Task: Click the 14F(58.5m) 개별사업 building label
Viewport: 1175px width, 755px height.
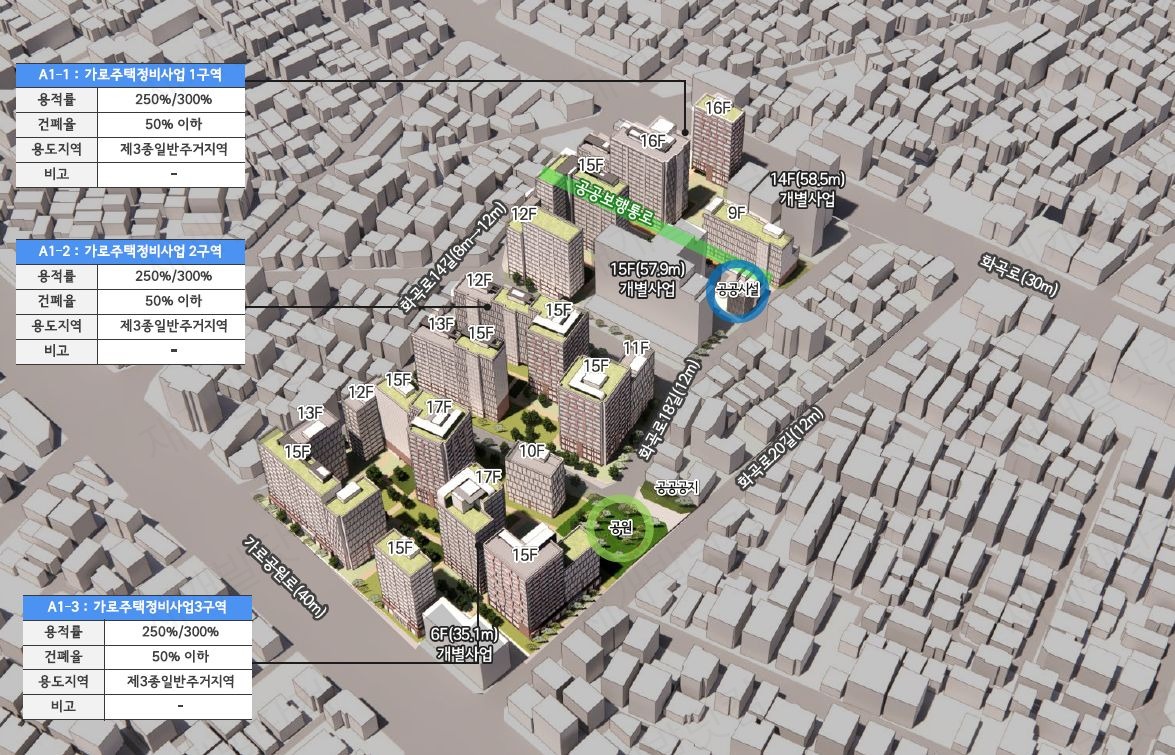Action: pyautogui.click(x=807, y=190)
